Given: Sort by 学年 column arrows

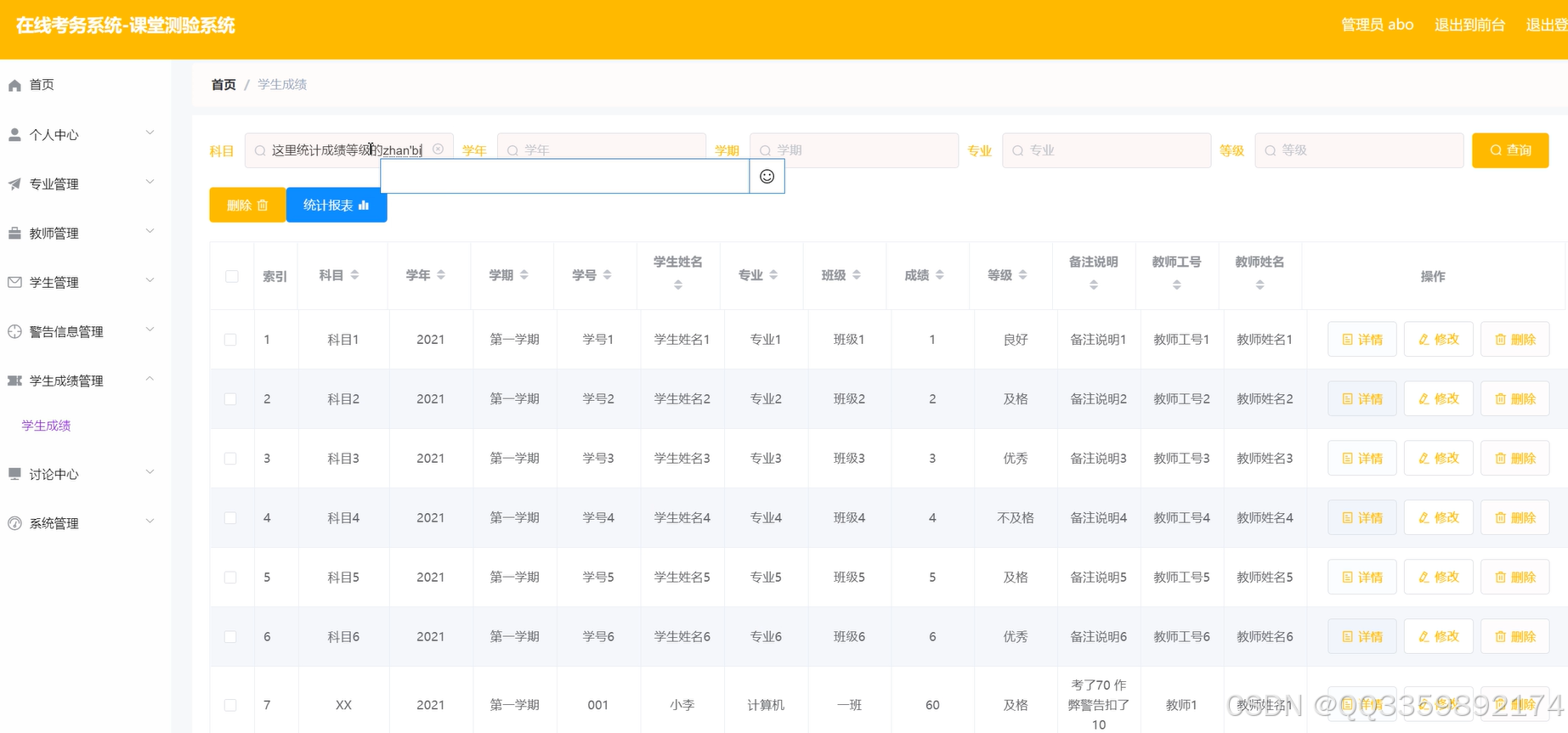Looking at the screenshot, I should [441, 275].
